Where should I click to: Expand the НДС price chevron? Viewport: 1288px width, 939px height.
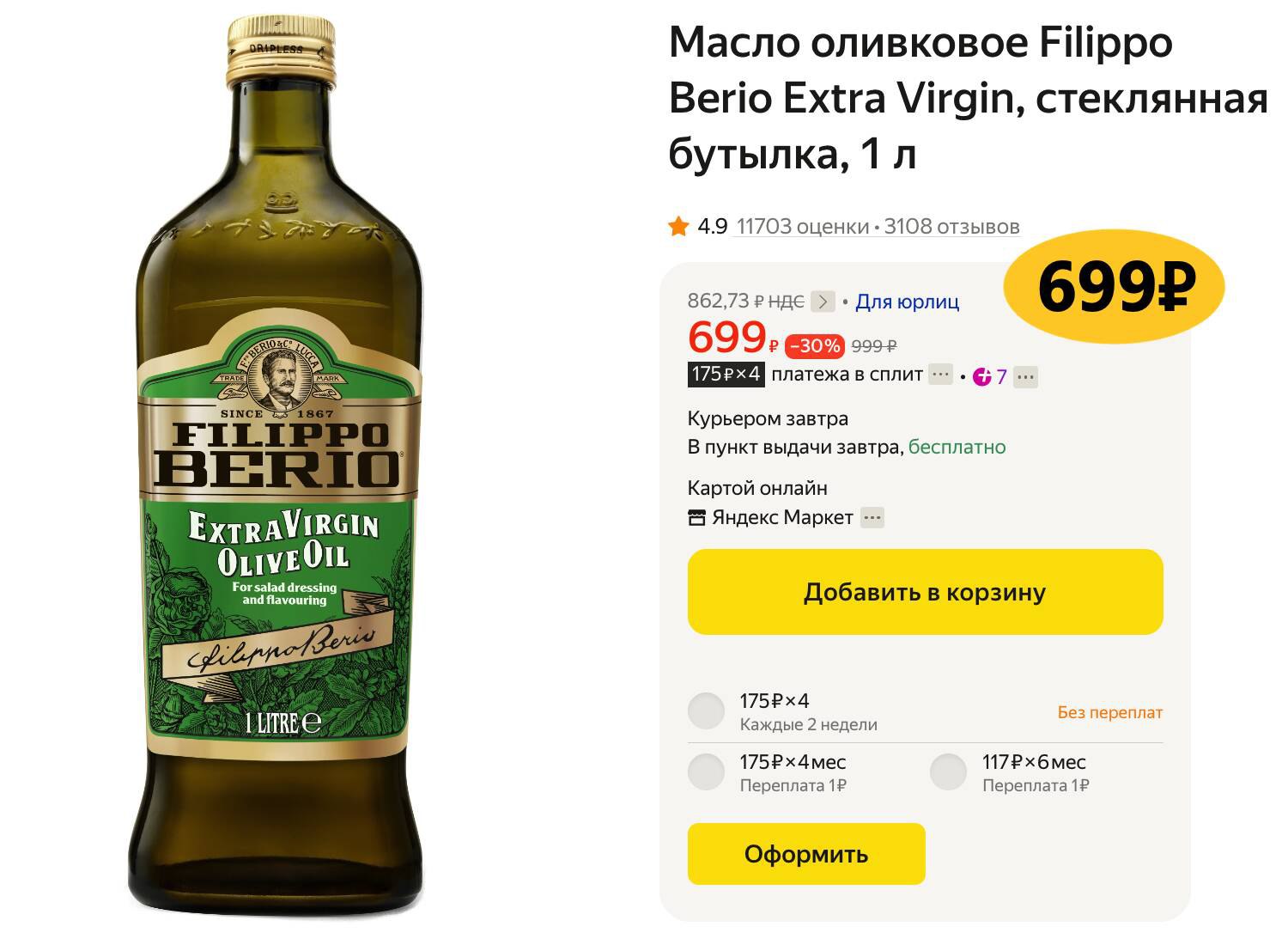pyautogui.click(x=823, y=301)
